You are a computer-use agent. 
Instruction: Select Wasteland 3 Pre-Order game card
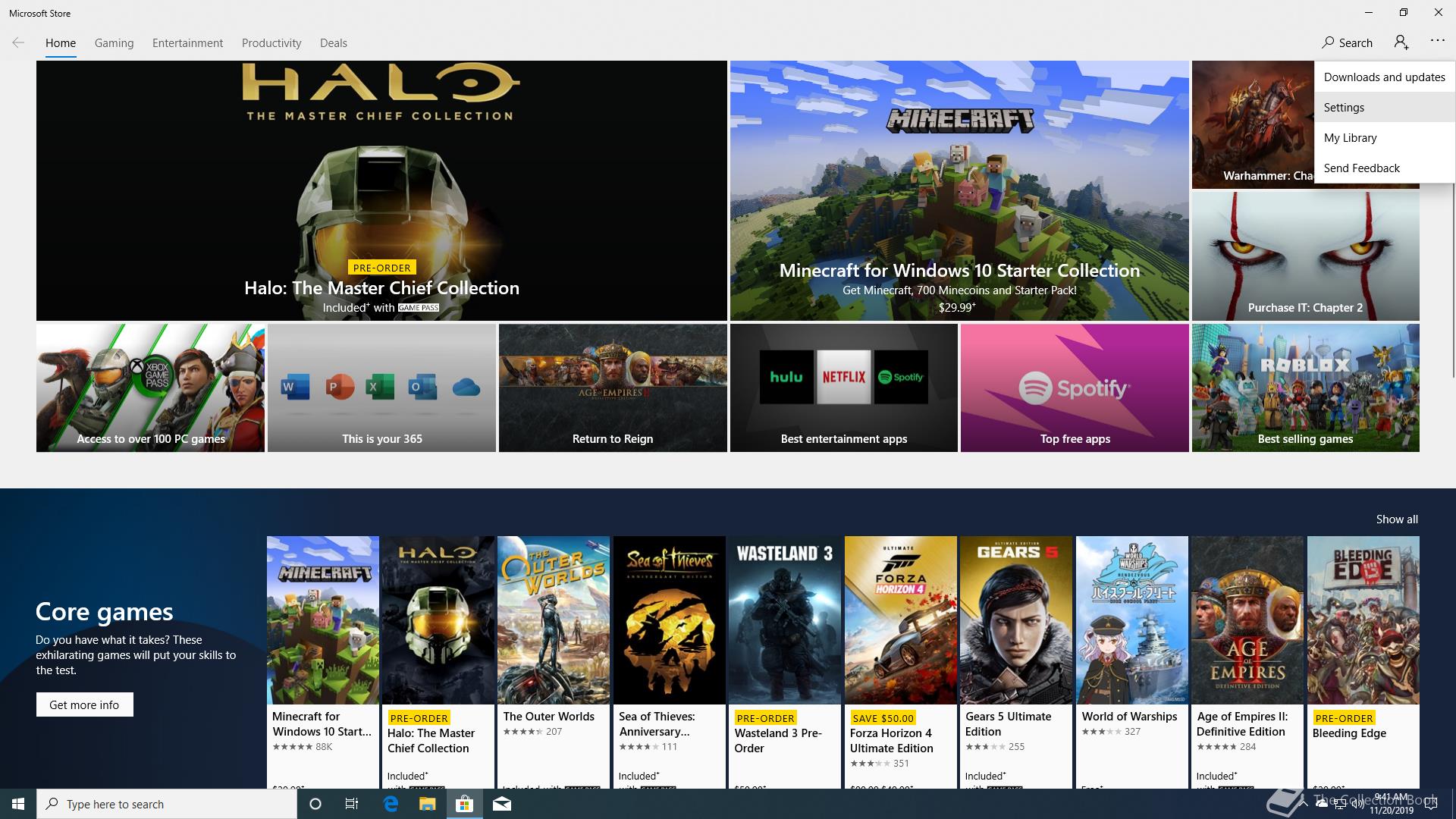point(785,662)
